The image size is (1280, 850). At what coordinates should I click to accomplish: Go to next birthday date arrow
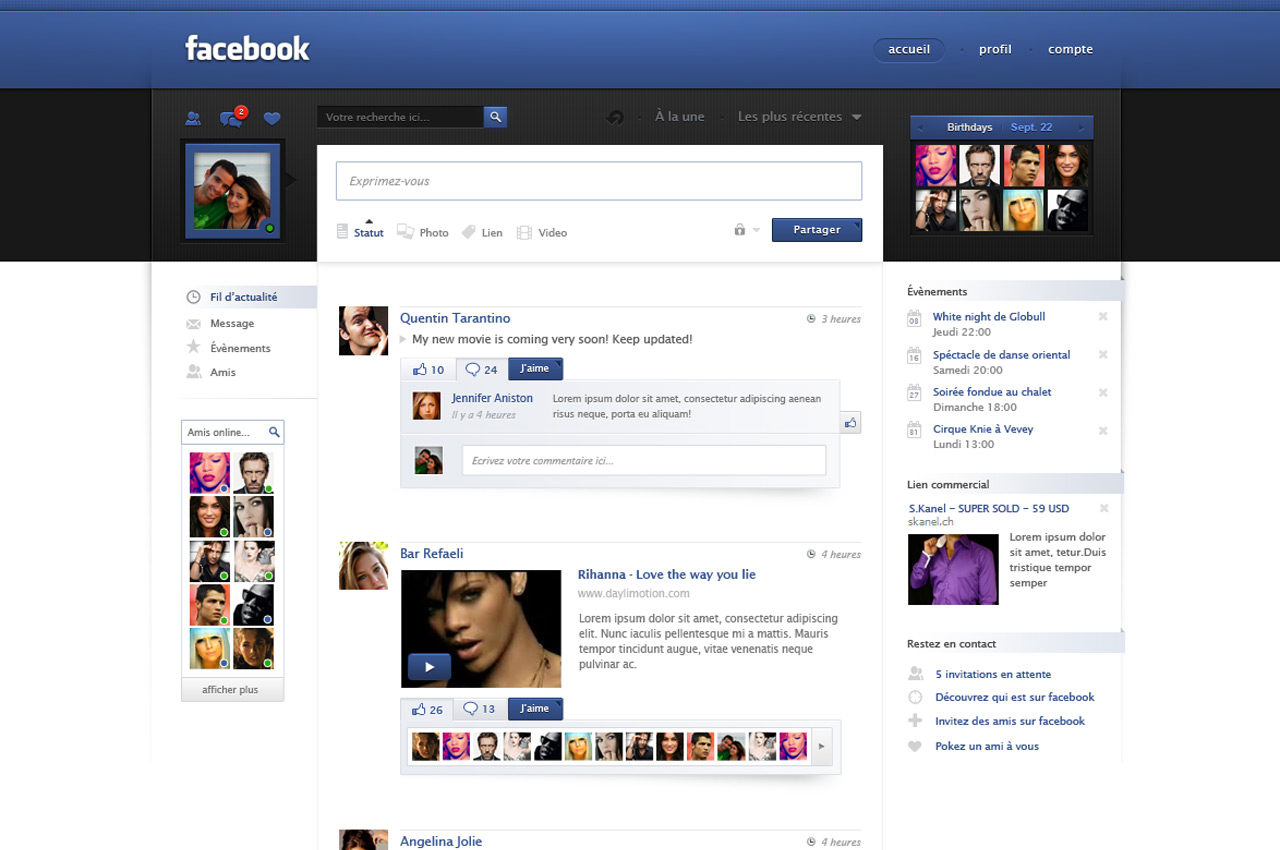pos(1080,128)
